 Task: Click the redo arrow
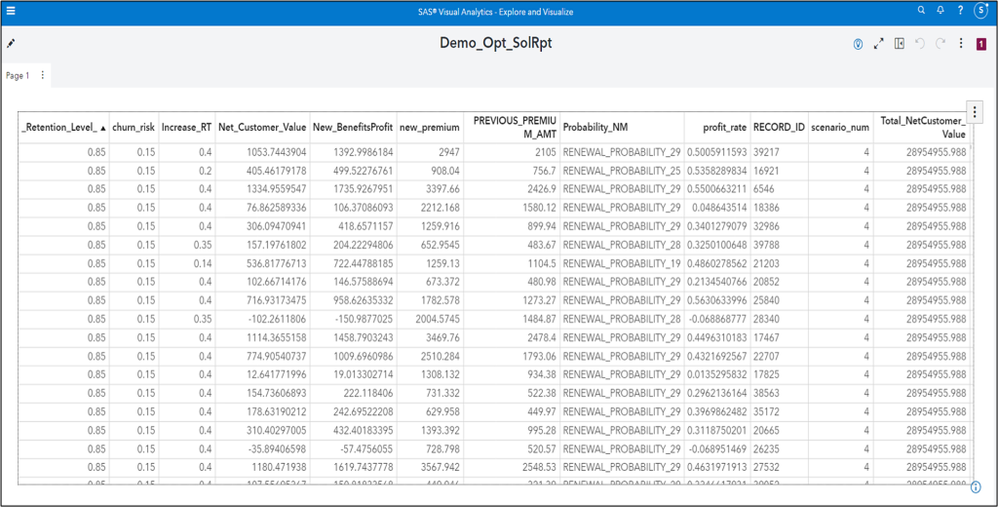939,43
